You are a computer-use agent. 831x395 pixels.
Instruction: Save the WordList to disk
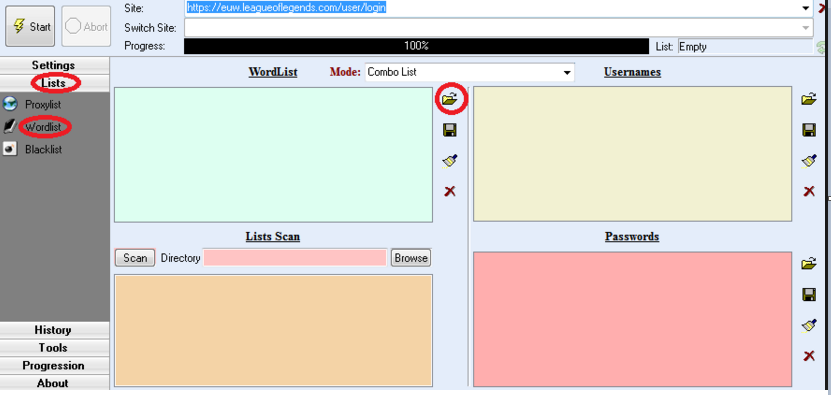tap(449, 130)
